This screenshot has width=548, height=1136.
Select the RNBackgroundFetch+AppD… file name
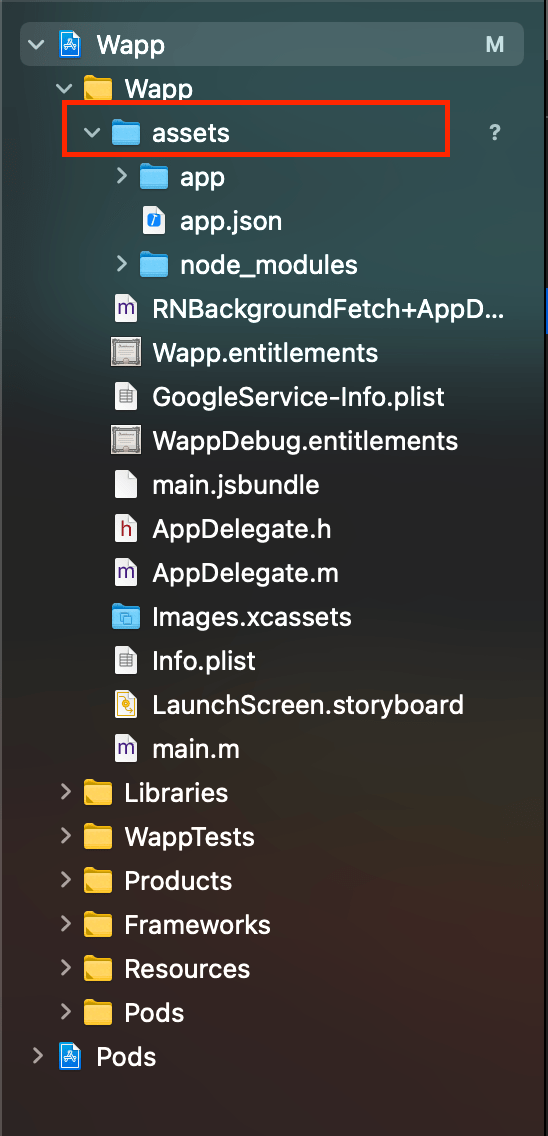[328, 310]
